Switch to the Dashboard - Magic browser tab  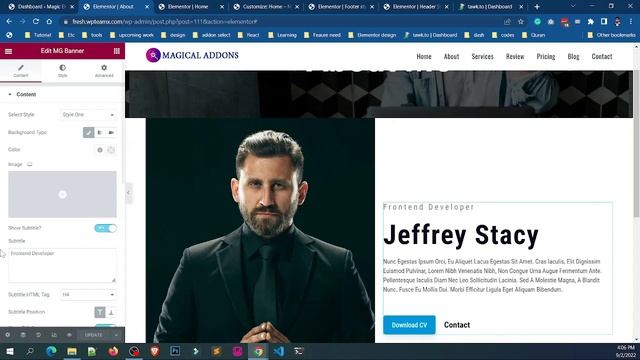40,7
